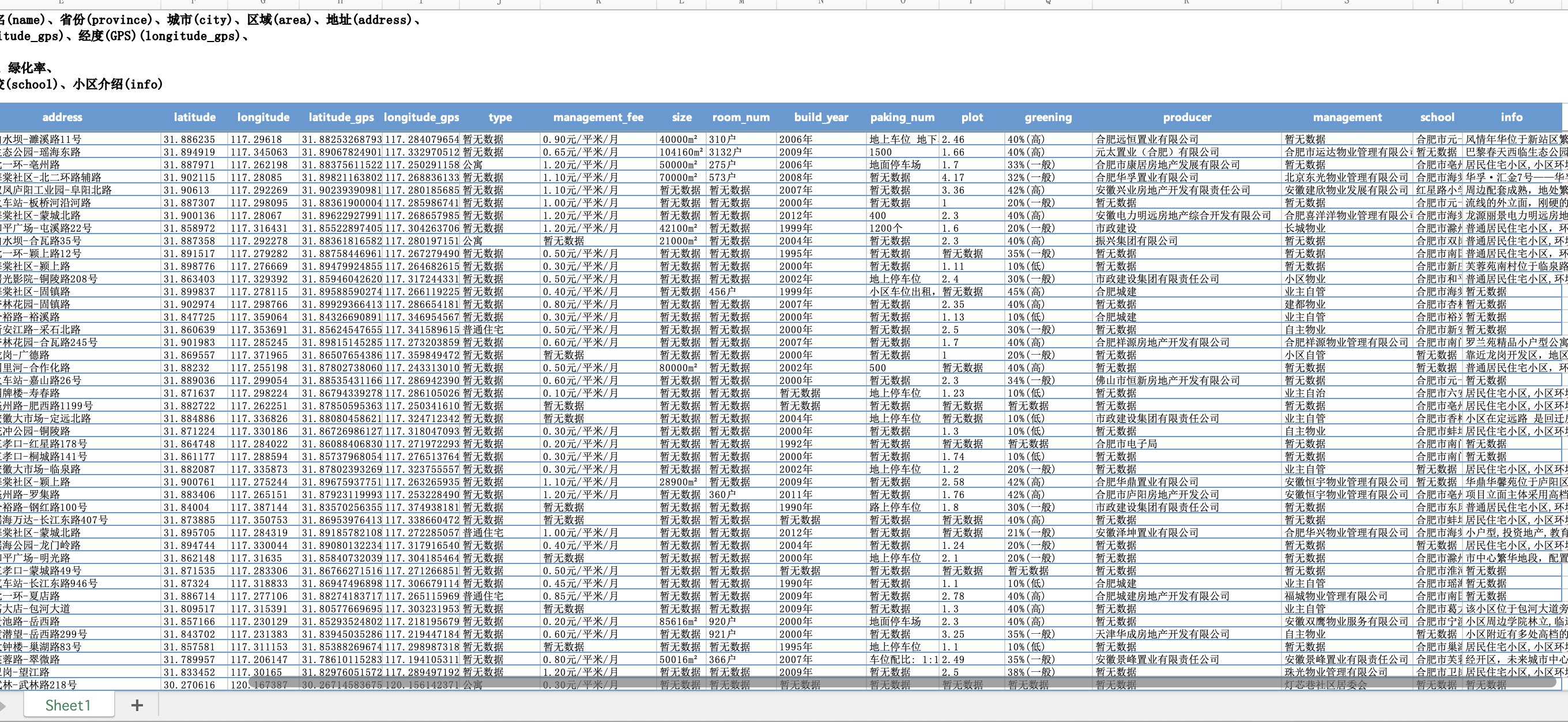Select the address header cell

coord(62,117)
